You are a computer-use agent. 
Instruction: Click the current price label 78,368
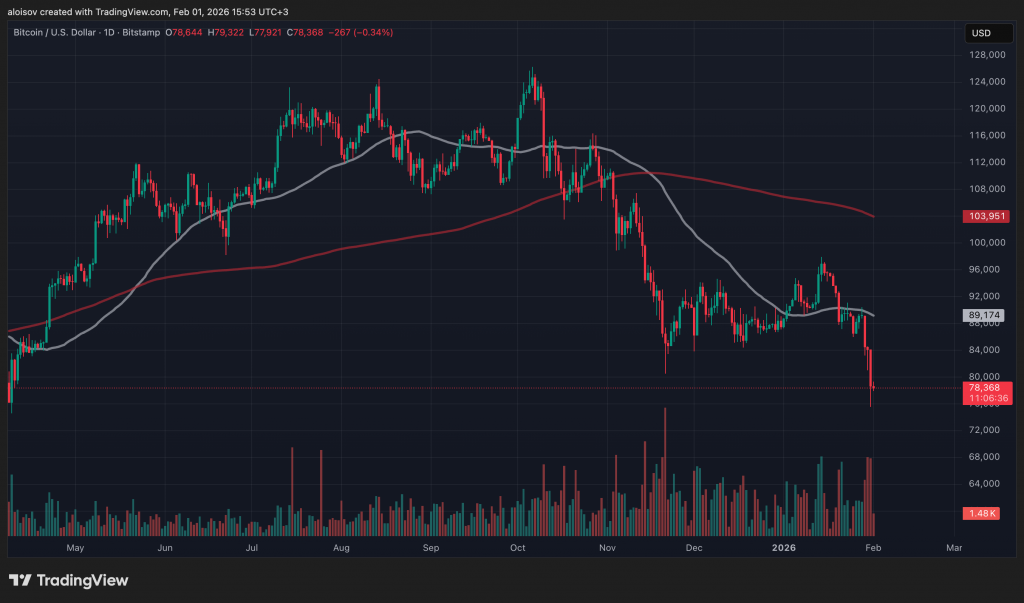tap(981, 387)
